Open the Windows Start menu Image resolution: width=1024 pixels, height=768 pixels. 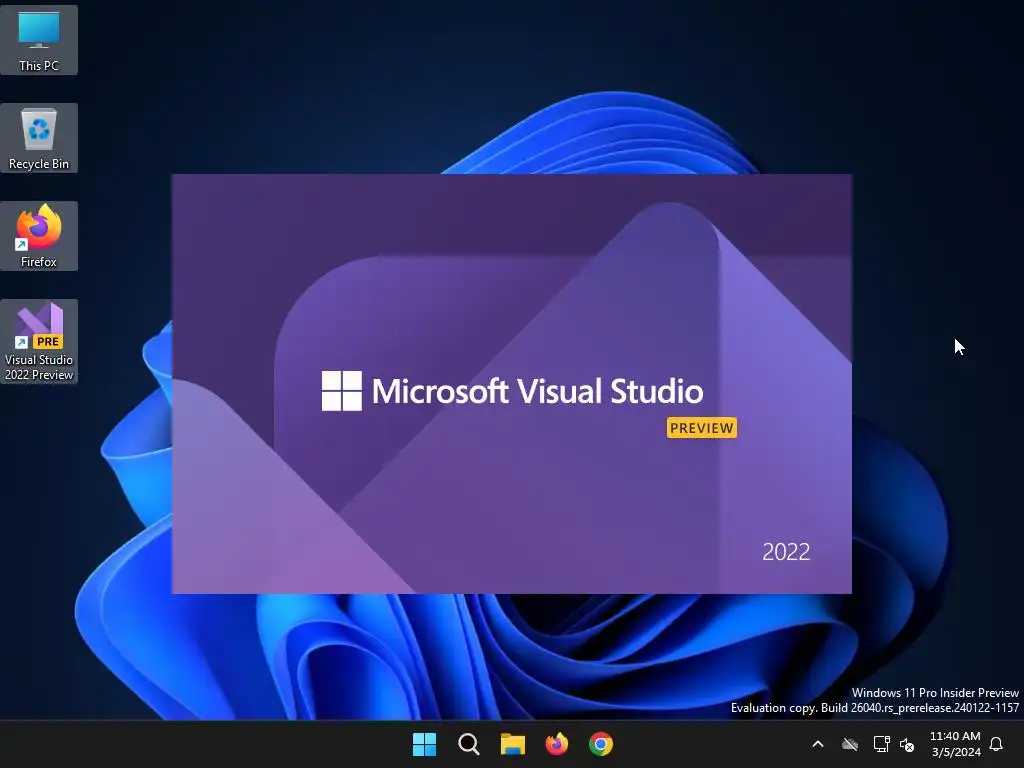pyautogui.click(x=424, y=744)
